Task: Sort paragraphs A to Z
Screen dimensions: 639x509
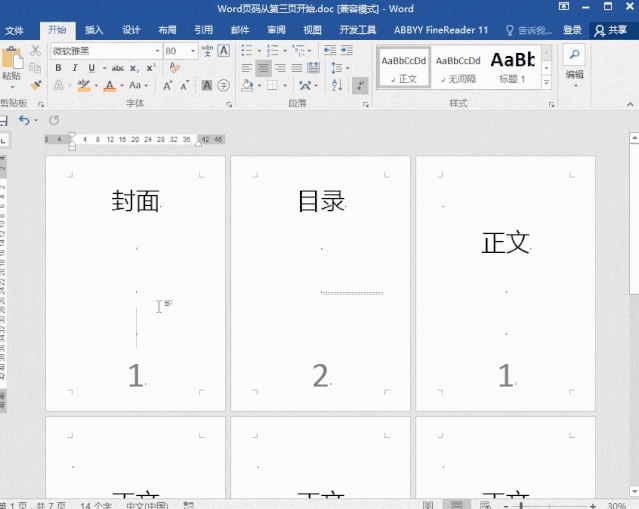Action: (337, 85)
